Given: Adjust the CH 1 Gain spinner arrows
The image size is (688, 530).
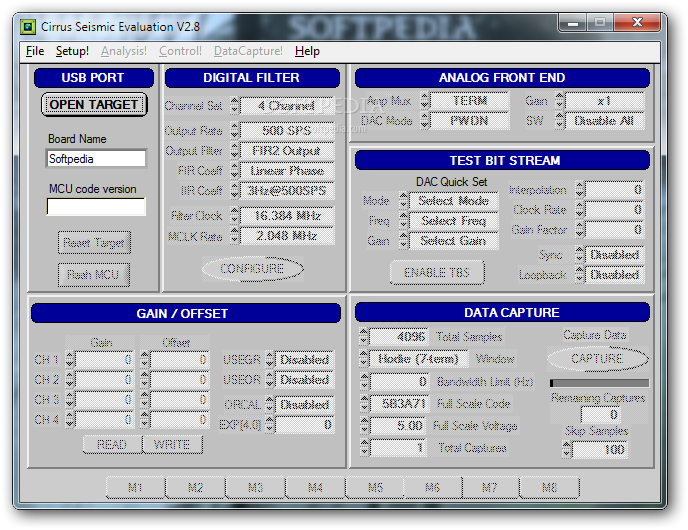Looking at the screenshot, I should (69, 359).
